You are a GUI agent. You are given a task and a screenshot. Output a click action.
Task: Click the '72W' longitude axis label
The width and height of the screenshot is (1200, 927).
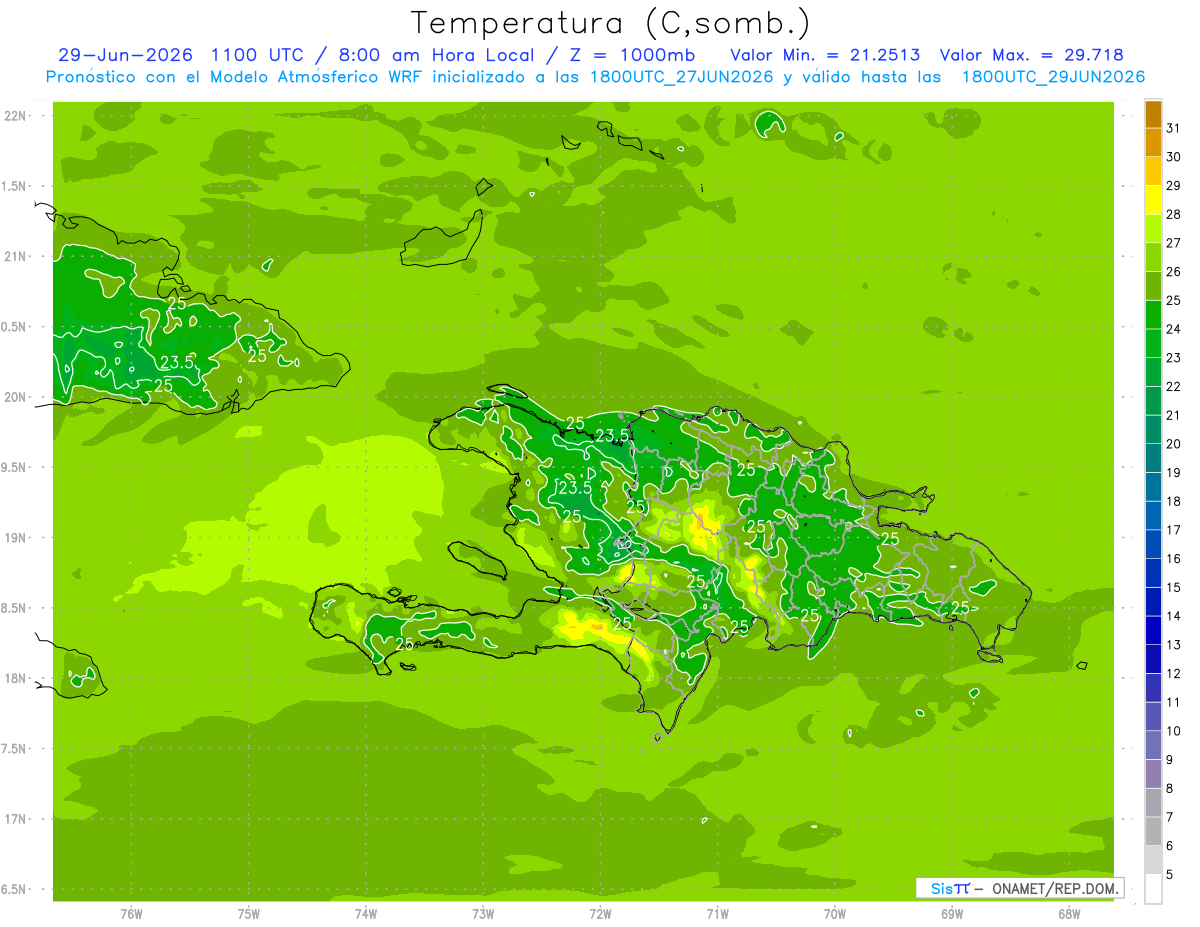click(600, 913)
